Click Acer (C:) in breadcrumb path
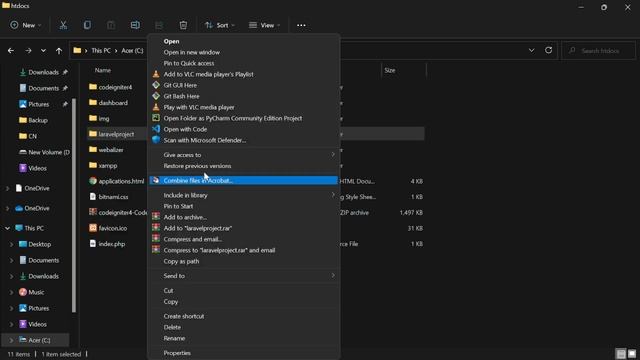Viewport: 640px width, 360px height. pyautogui.click(x=132, y=51)
